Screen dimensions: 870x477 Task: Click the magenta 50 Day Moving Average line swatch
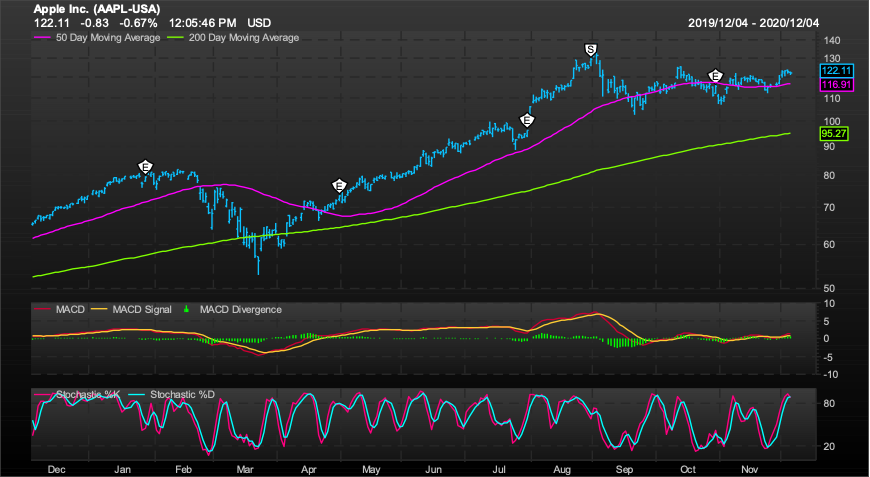coord(43,38)
